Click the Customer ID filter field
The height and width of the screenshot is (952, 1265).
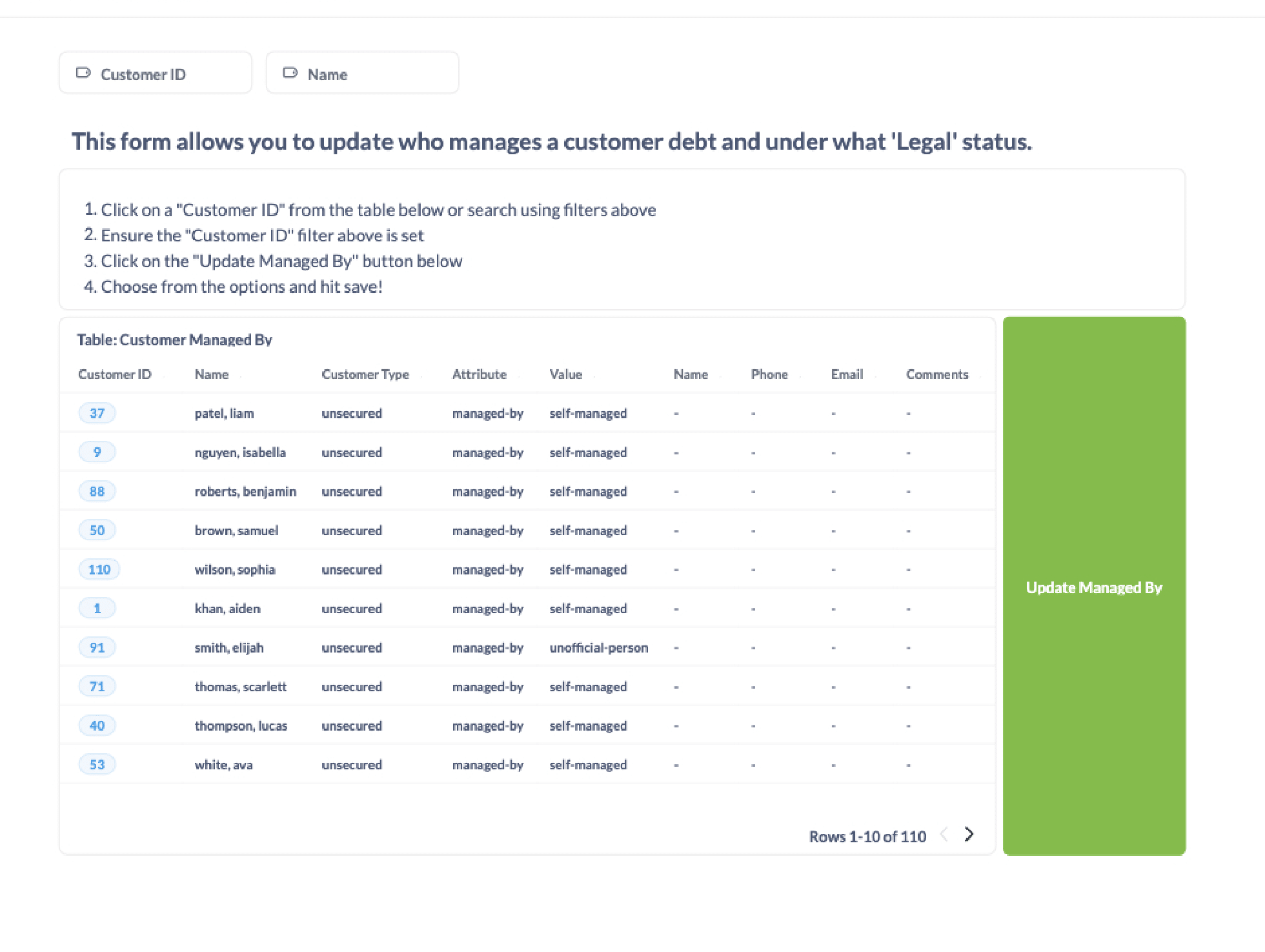point(156,73)
